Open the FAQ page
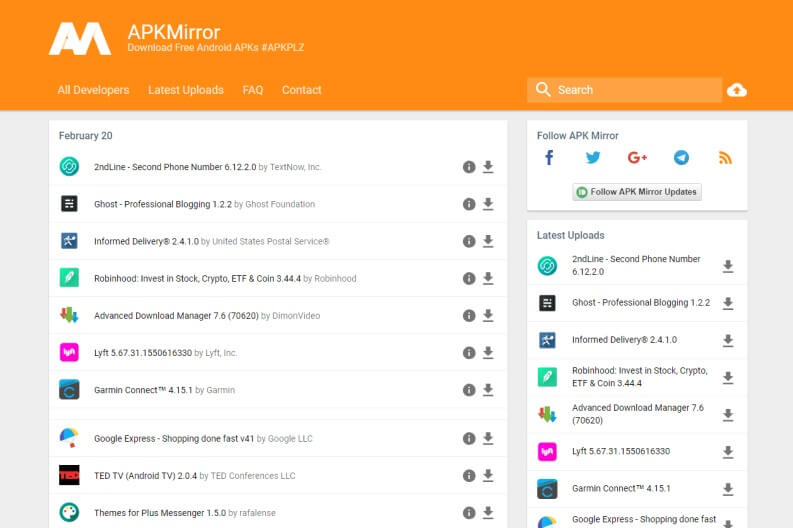This screenshot has width=793, height=528. coord(252,90)
